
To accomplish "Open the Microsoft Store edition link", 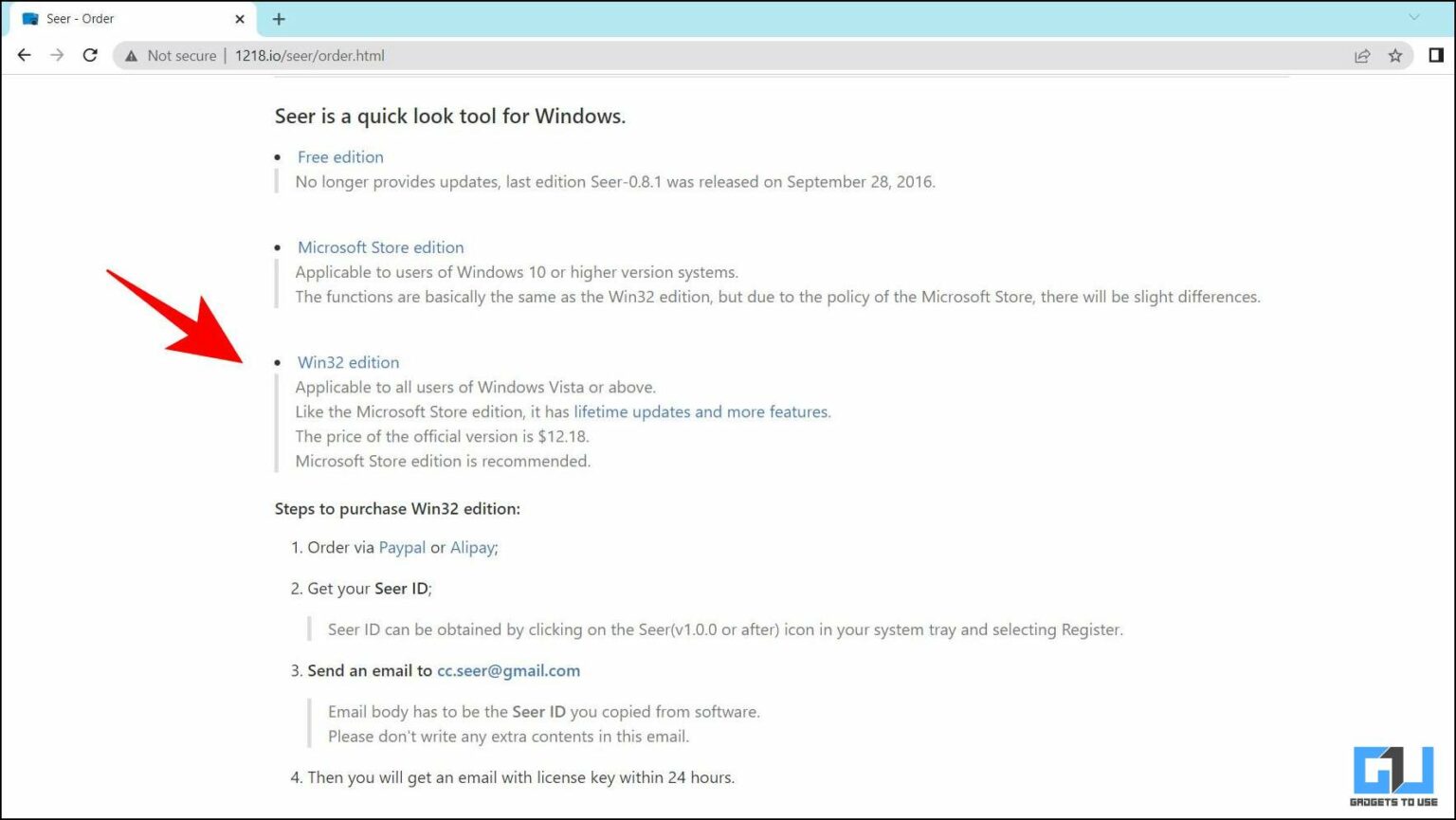I will tap(380, 246).
